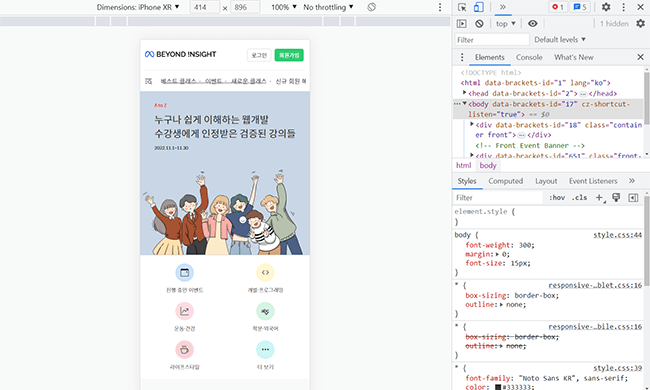Toggle the computed styles sidebar icon

pos(633,198)
